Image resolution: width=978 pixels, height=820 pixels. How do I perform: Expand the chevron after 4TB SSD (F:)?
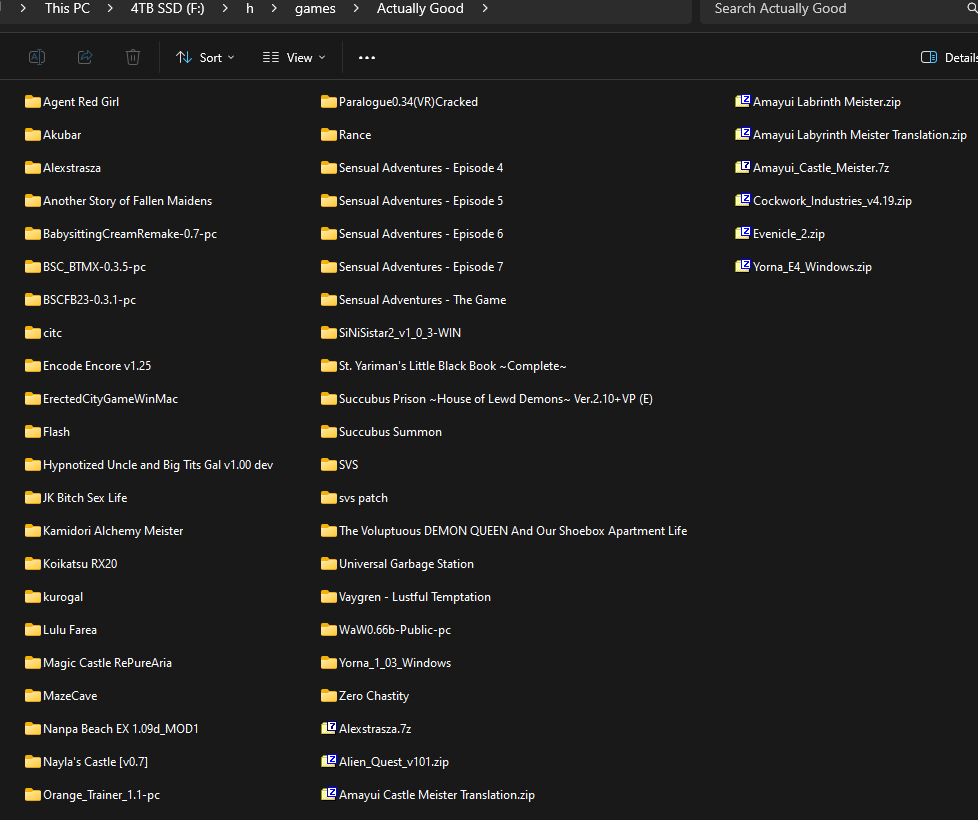tap(225, 9)
